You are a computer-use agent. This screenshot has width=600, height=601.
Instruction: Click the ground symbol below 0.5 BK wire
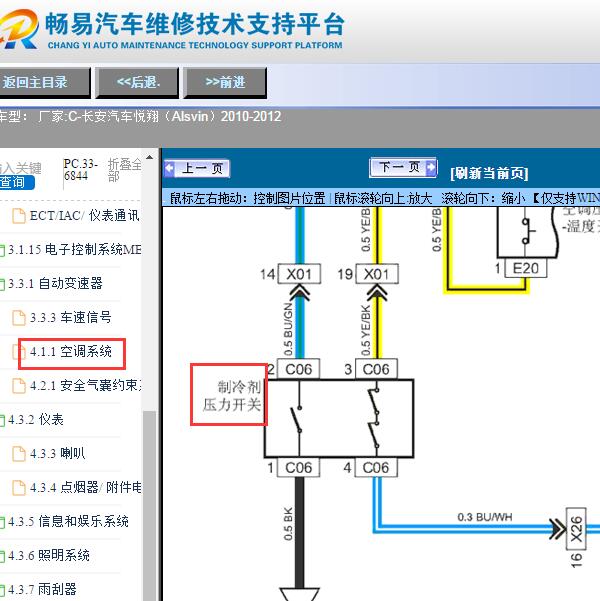[x=299, y=594]
